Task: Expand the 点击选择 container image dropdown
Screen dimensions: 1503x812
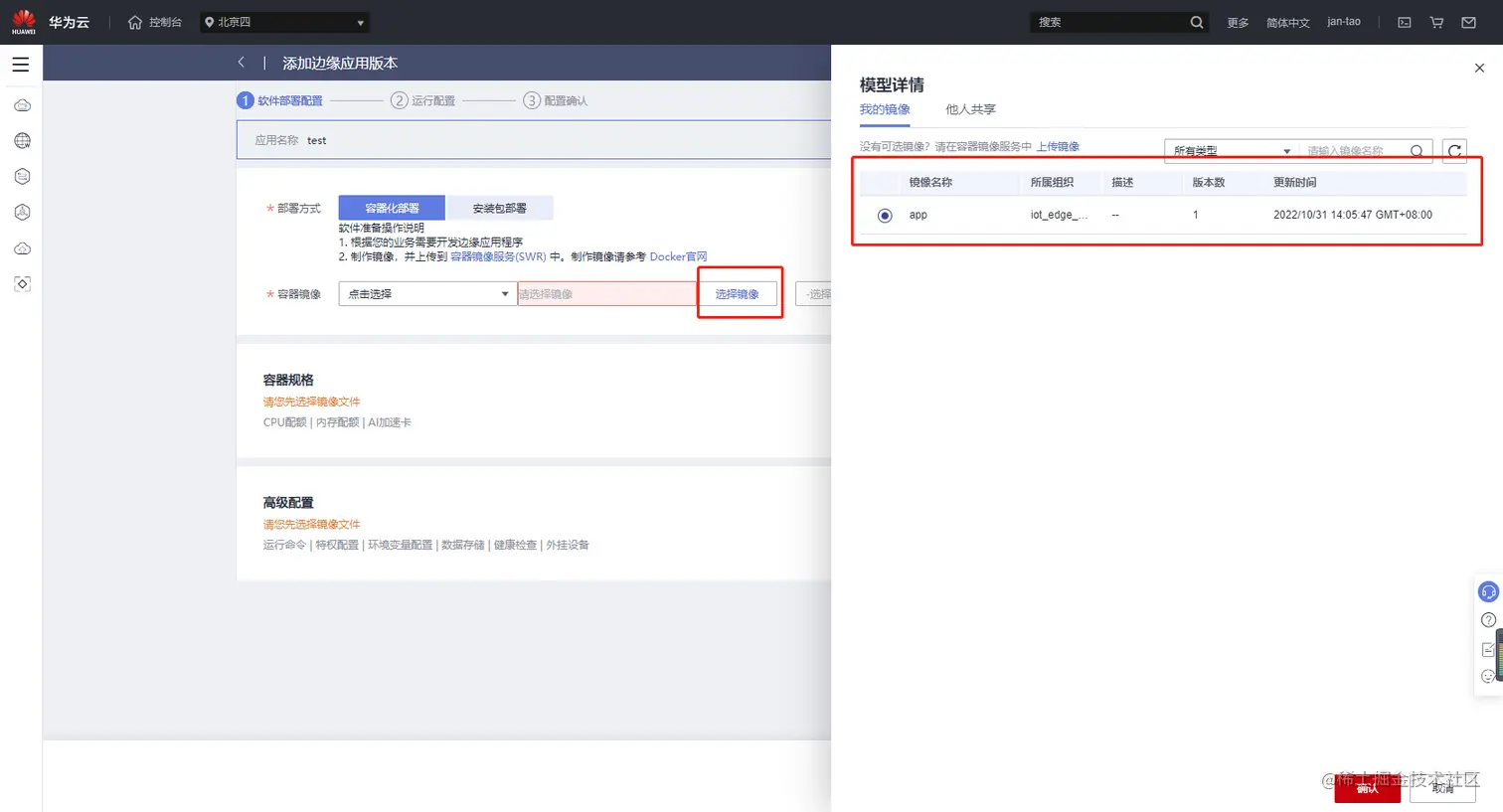Action: click(x=427, y=293)
